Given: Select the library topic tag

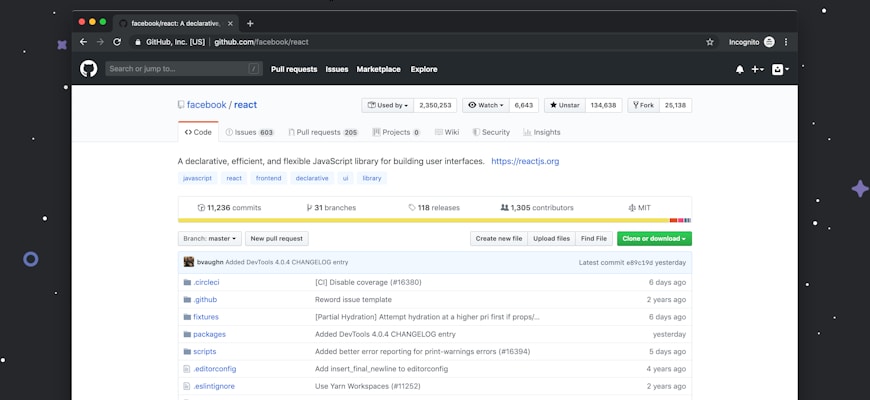Looking at the screenshot, I should (372, 178).
